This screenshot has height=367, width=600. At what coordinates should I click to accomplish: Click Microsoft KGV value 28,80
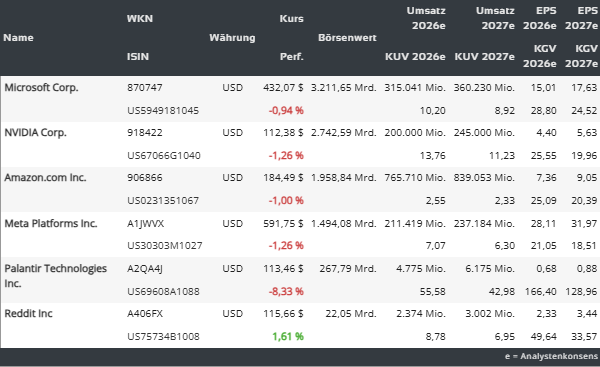[543, 111]
